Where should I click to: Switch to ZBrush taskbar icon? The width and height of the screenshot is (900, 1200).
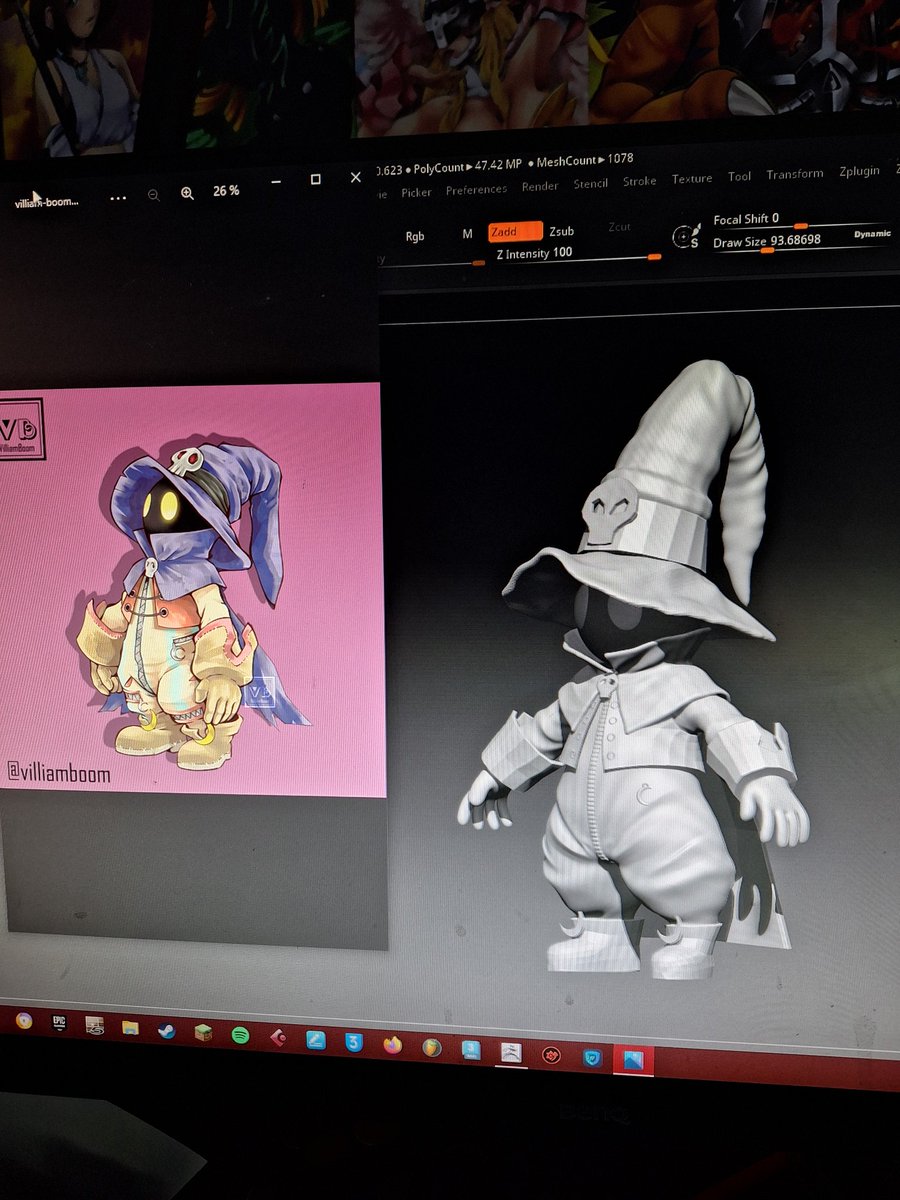tap(510, 1053)
